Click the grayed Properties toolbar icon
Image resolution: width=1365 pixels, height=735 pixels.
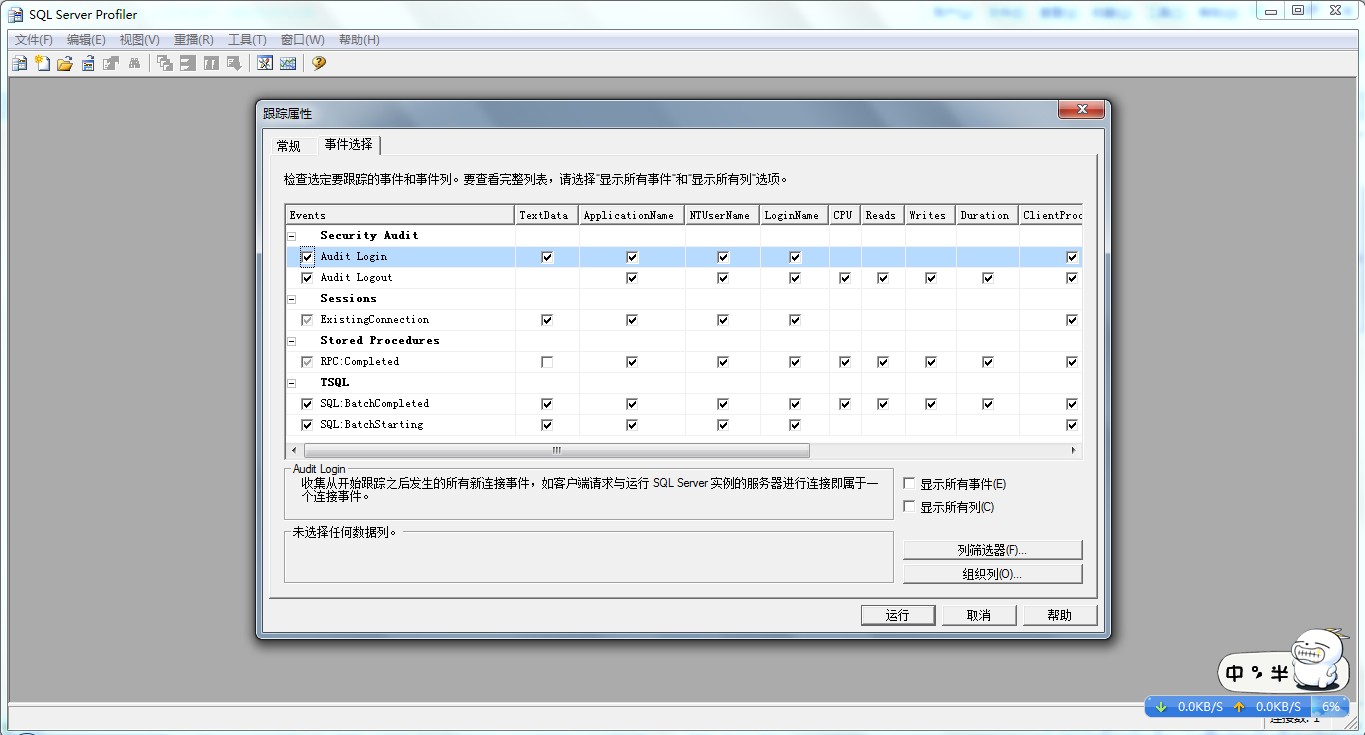[x=111, y=63]
